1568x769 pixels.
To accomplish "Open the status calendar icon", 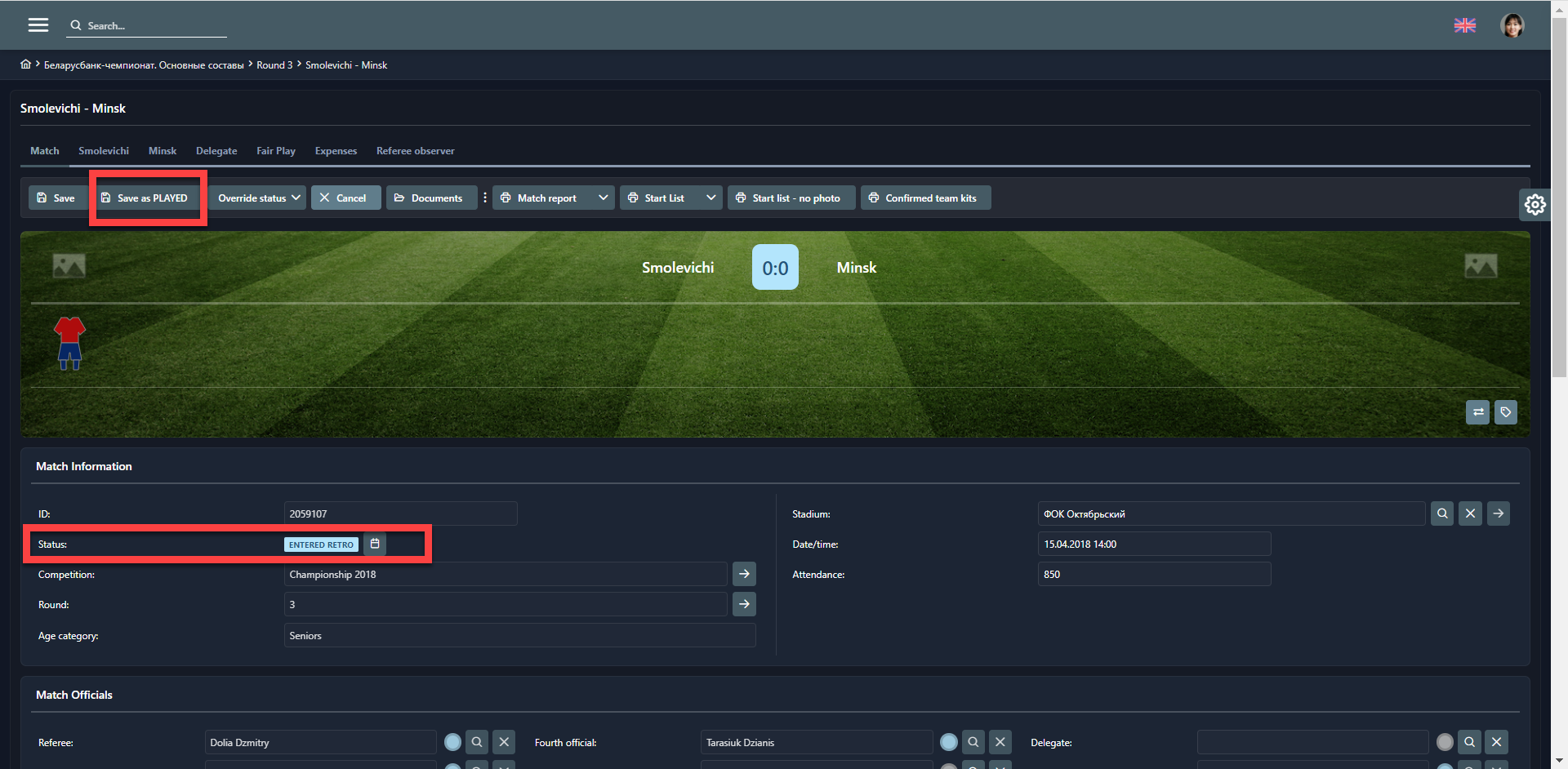I will pos(375,544).
